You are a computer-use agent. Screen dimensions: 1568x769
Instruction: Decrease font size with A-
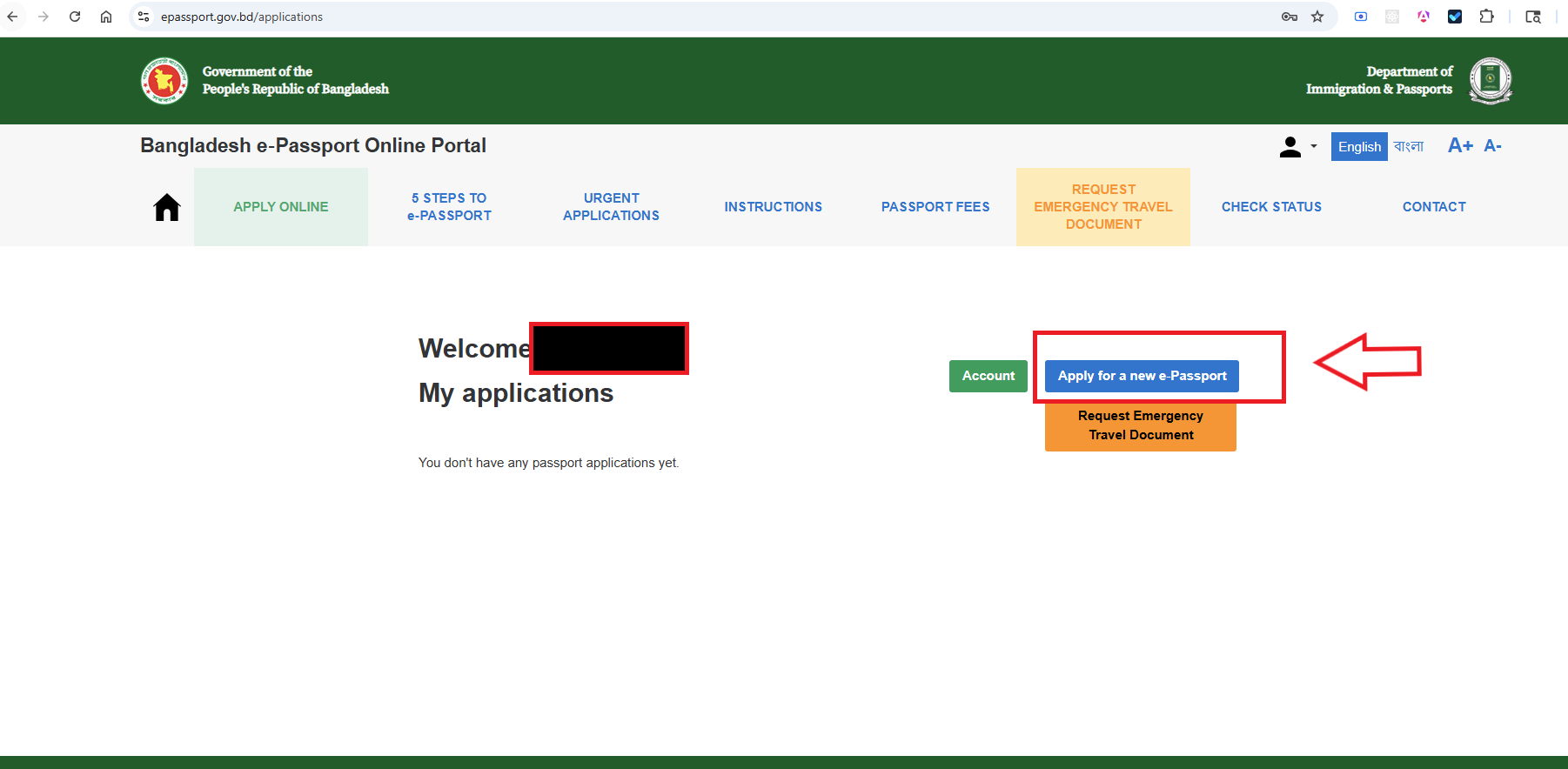tap(1493, 146)
